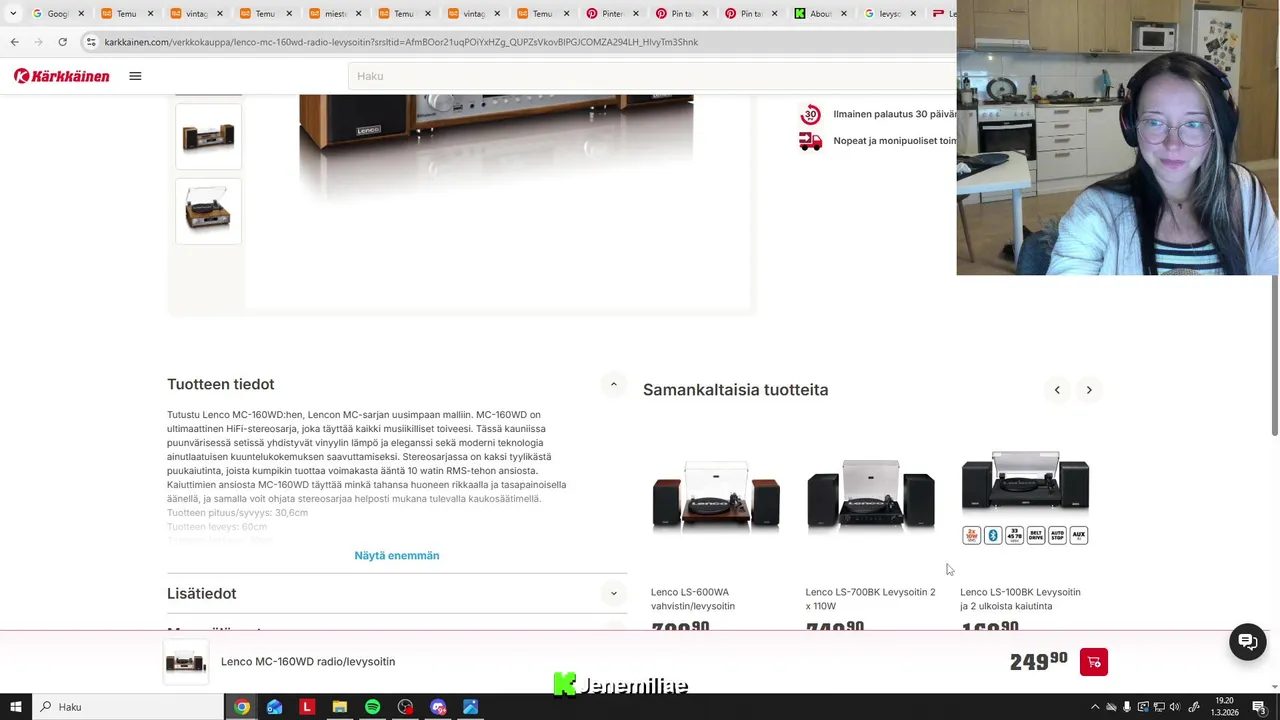
Task: Click the 30-day return icon
Action: [x=810, y=114]
